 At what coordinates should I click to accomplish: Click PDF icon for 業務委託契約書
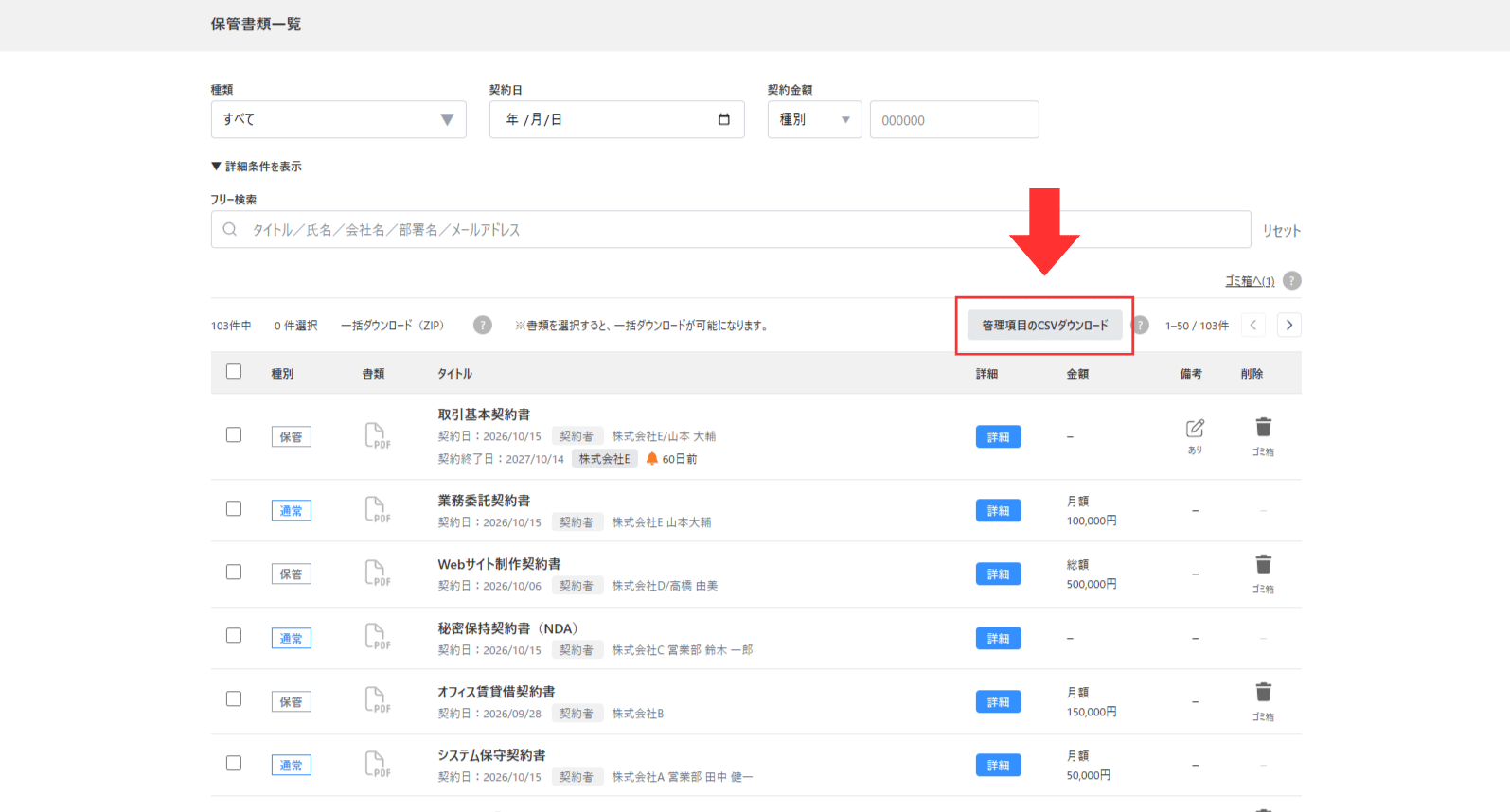[x=377, y=509]
